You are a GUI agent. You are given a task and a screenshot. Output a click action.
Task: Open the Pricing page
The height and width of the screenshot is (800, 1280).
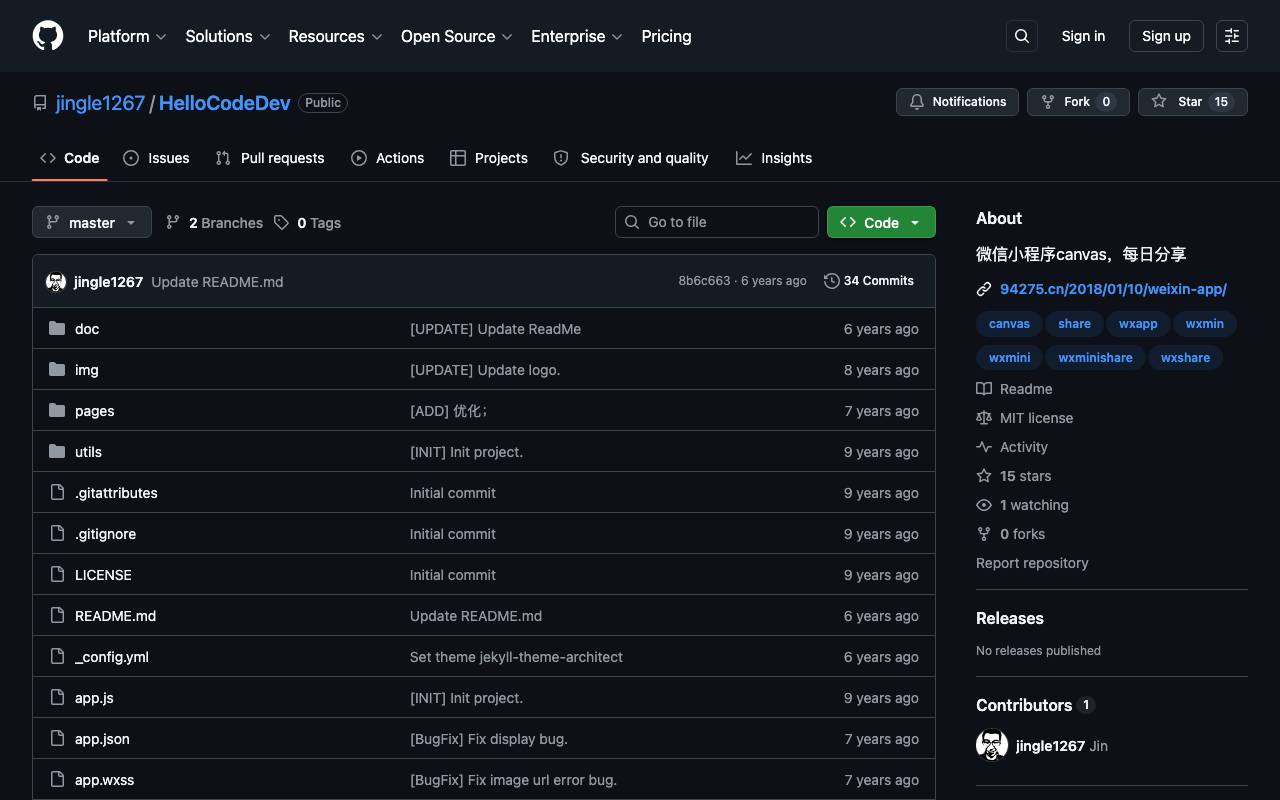[666, 36]
